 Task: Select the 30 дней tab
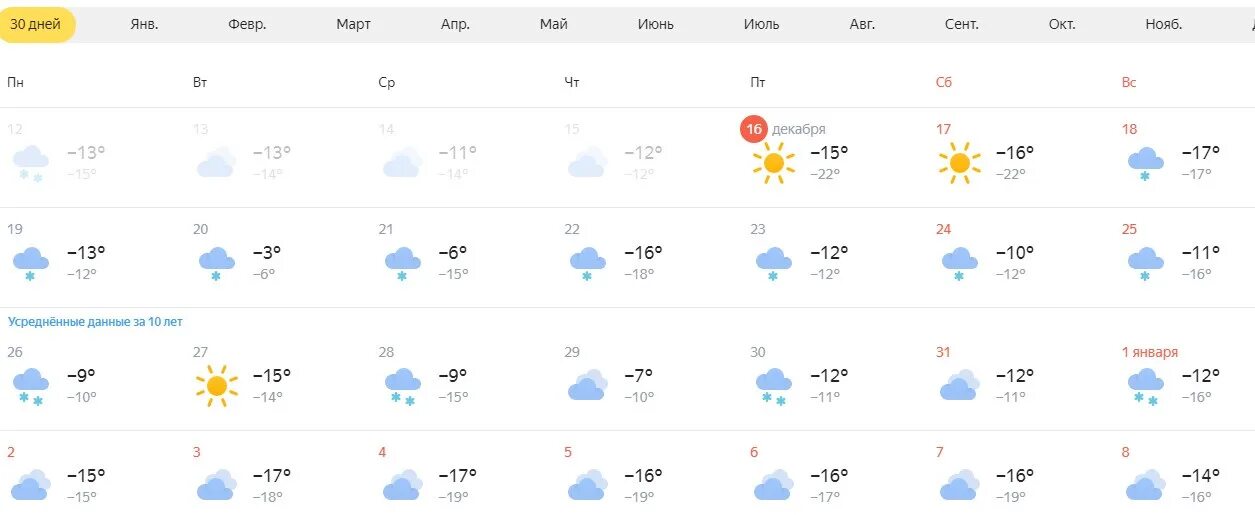point(38,24)
